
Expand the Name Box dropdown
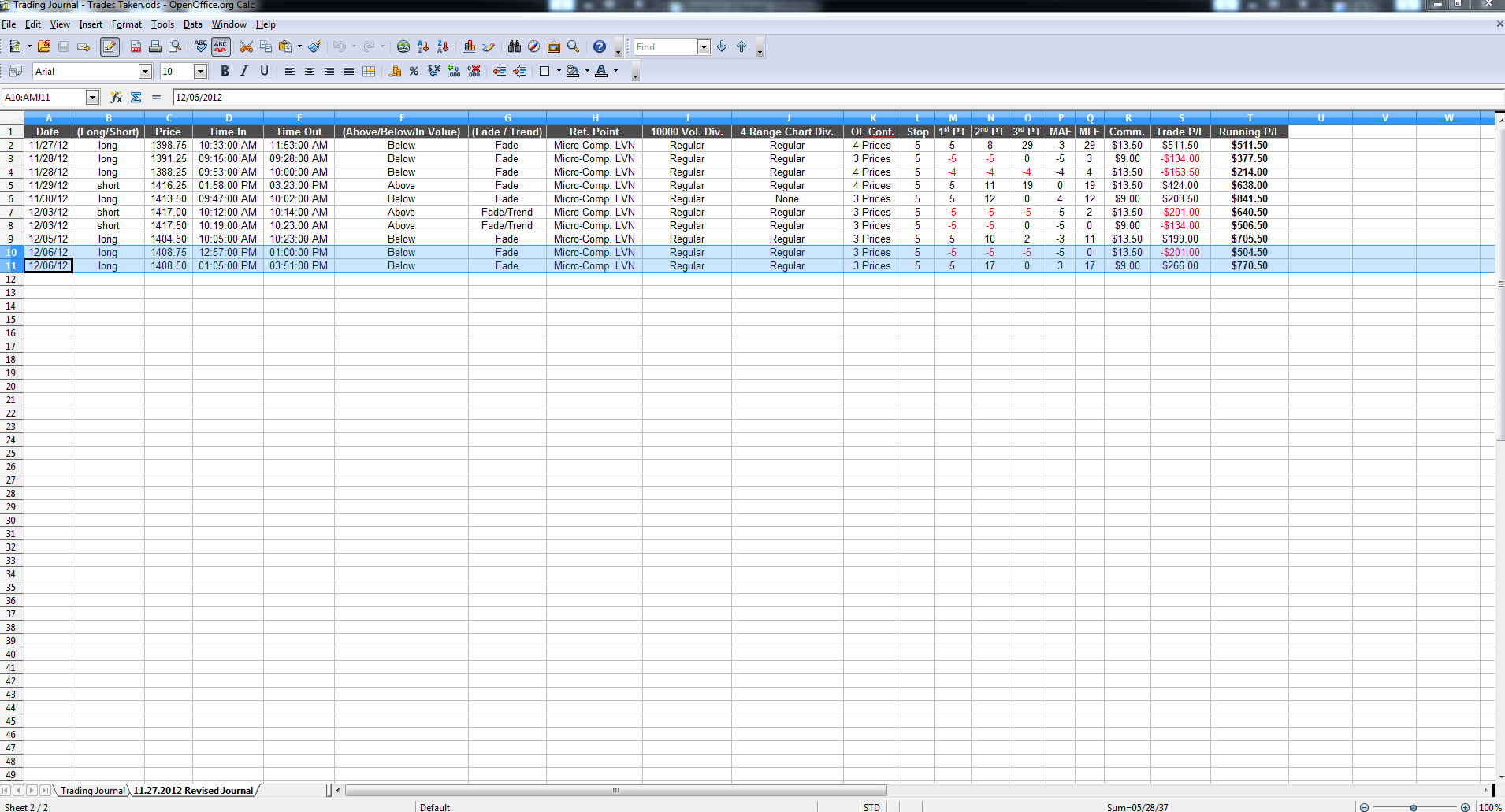92,98
